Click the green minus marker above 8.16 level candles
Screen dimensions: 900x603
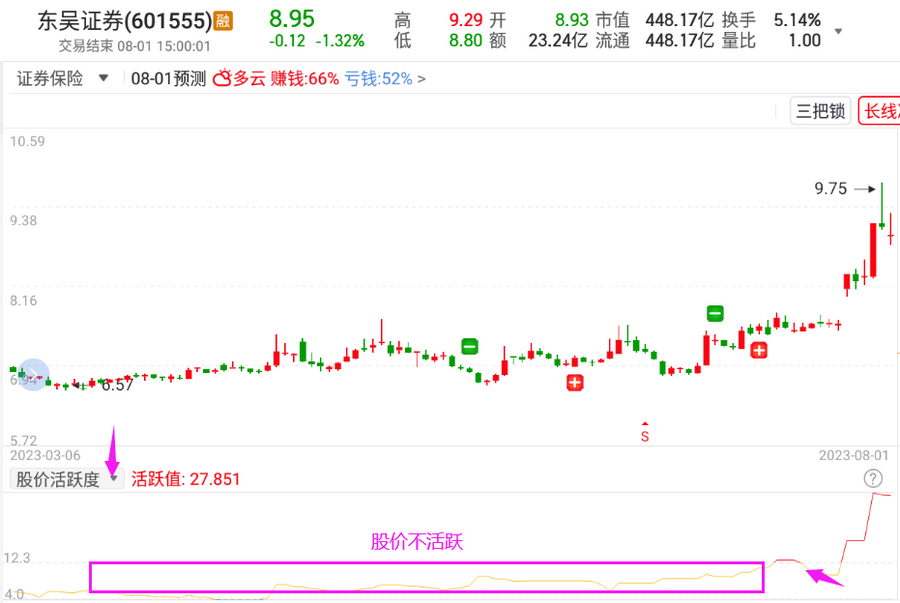tap(715, 313)
